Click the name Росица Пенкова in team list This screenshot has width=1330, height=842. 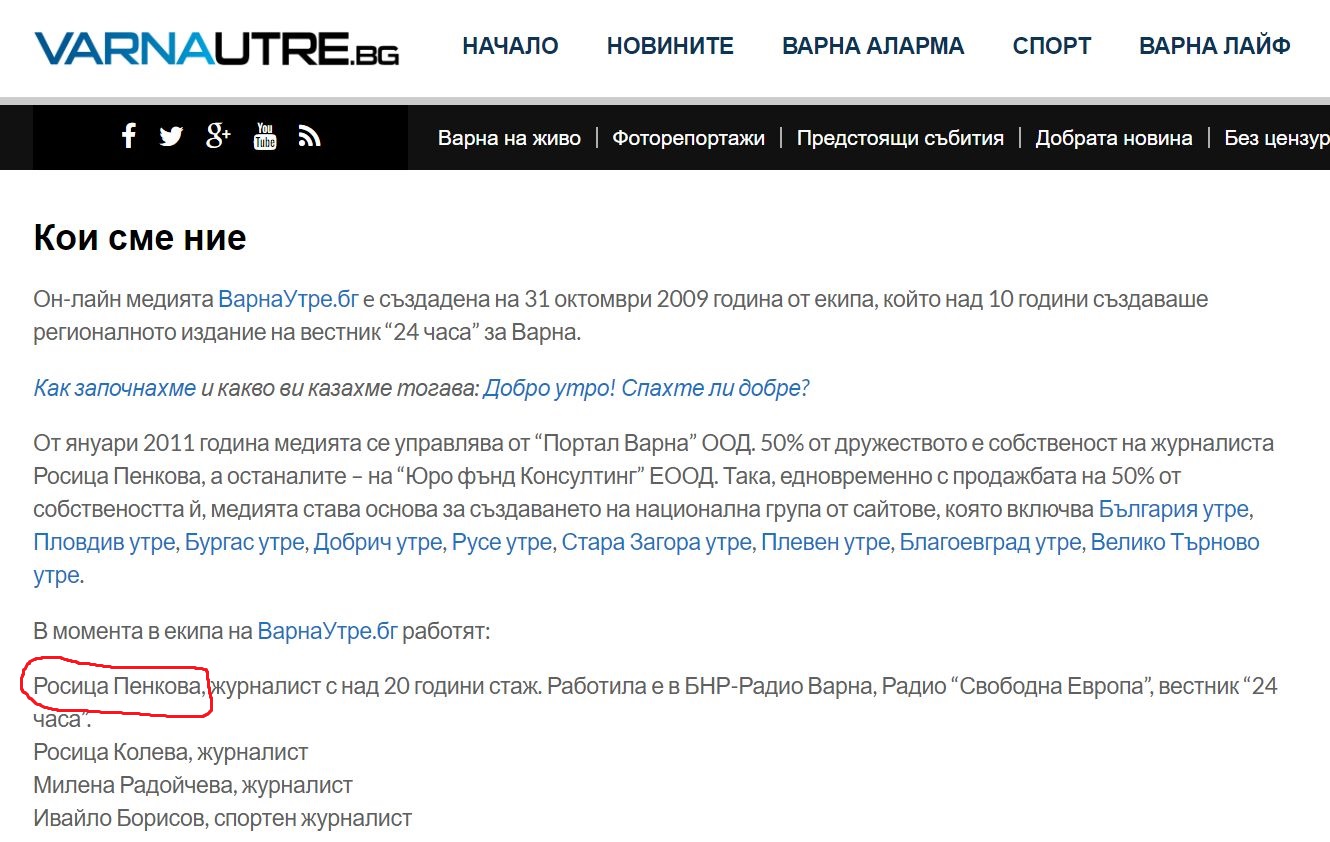[119, 686]
